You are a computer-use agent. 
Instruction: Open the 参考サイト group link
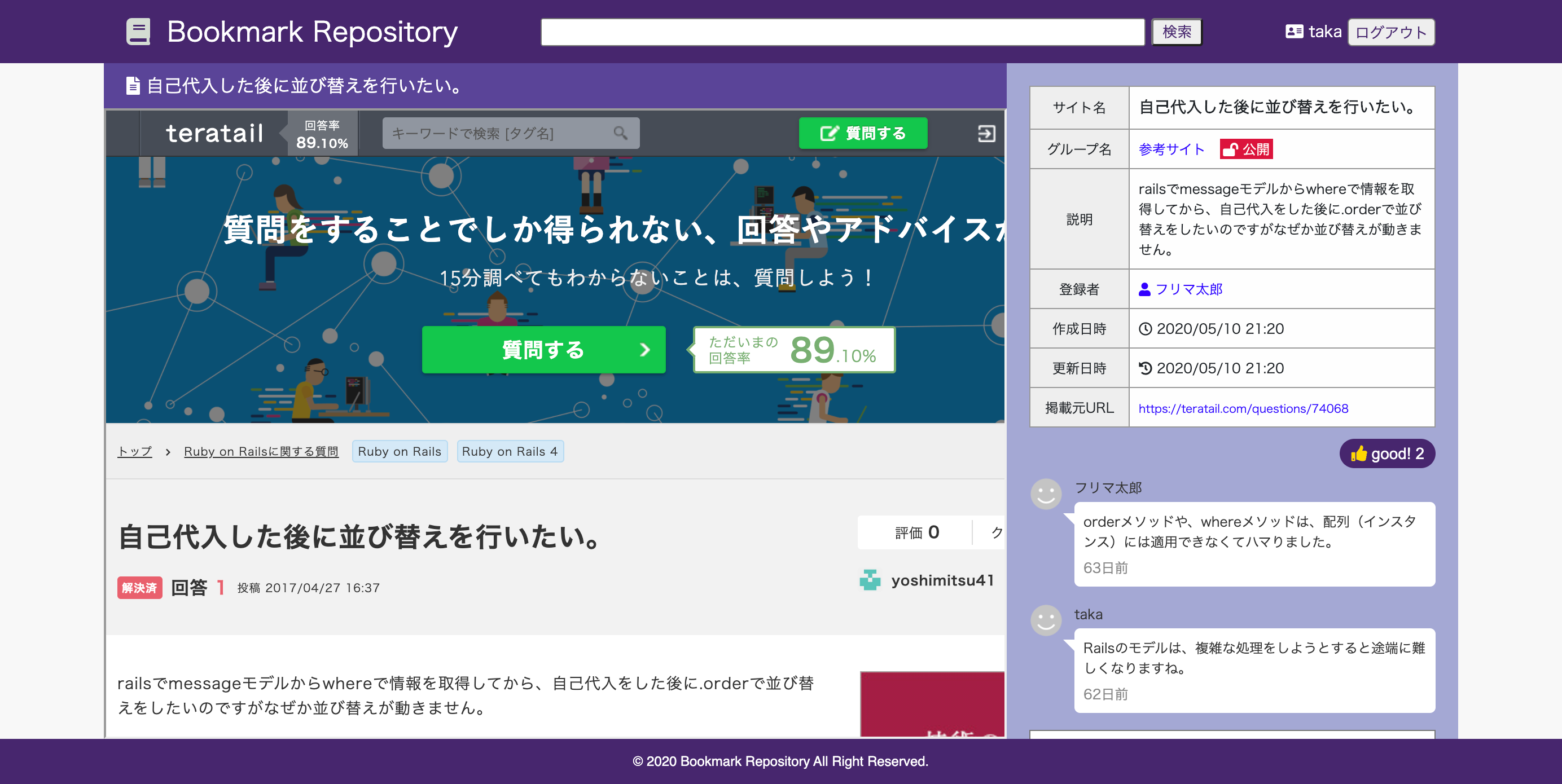click(1171, 149)
